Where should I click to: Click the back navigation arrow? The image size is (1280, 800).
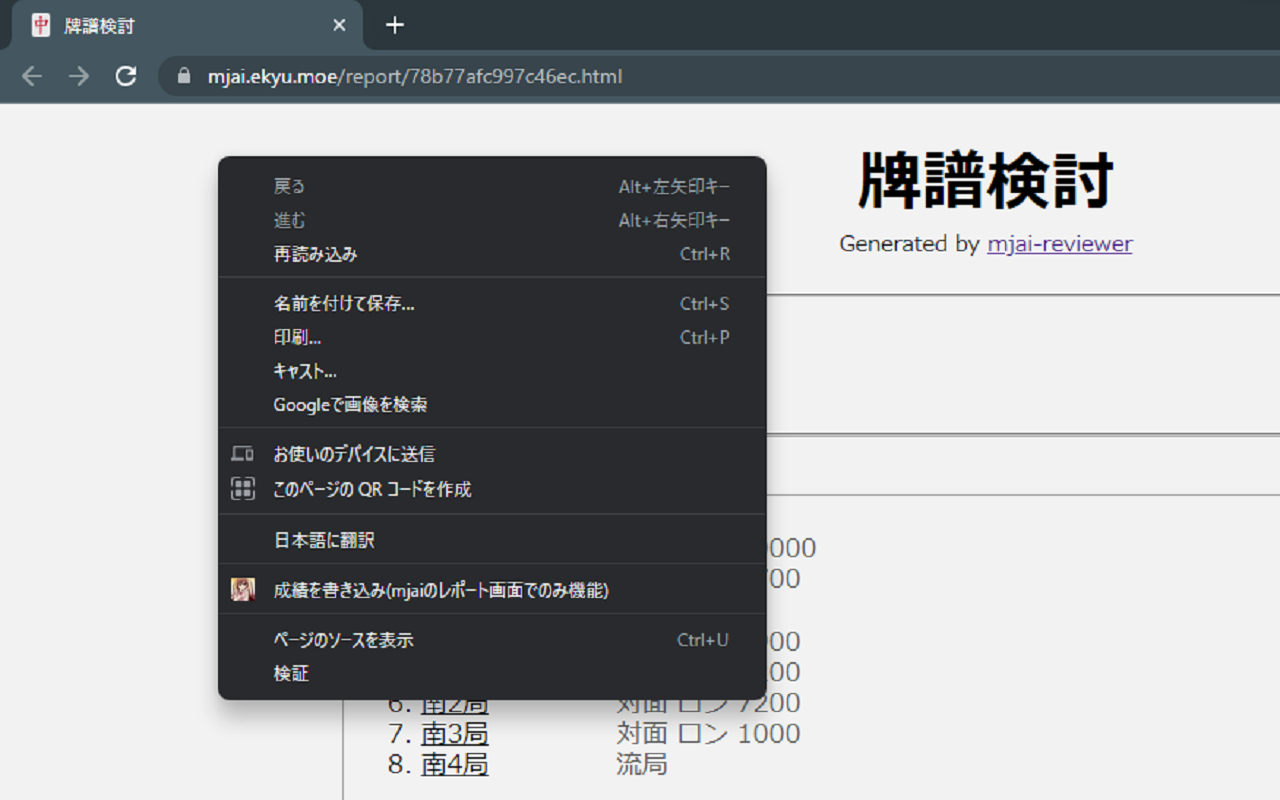pos(31,76)
